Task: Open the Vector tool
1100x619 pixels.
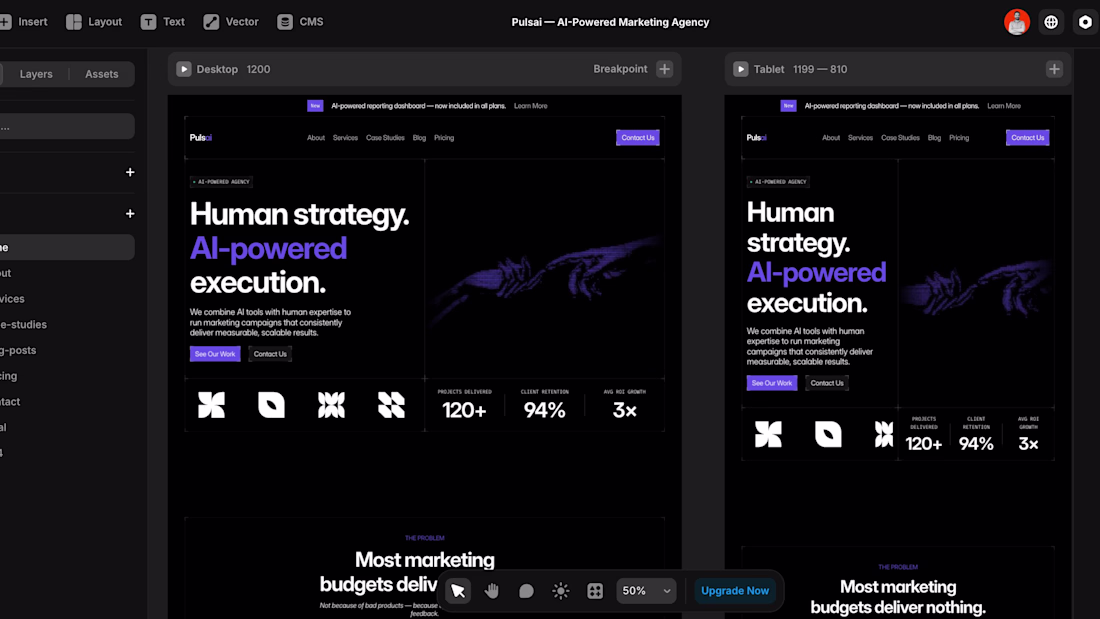Action: 231,22
